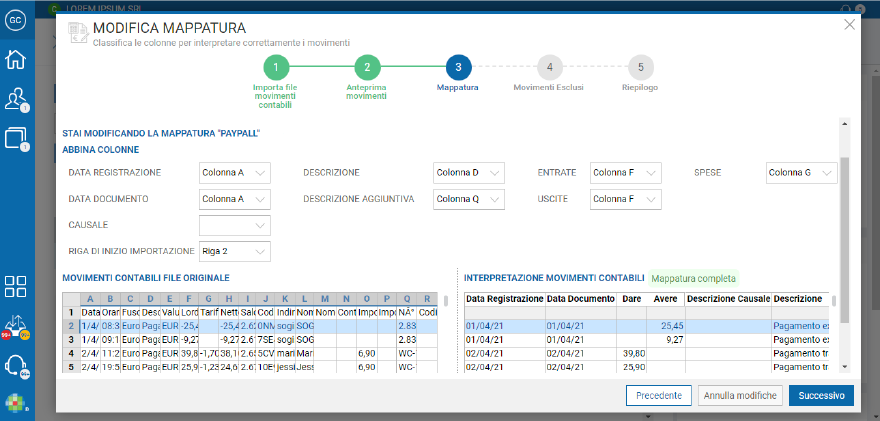
Task: Click Avere column header
Action: (666, 299)
